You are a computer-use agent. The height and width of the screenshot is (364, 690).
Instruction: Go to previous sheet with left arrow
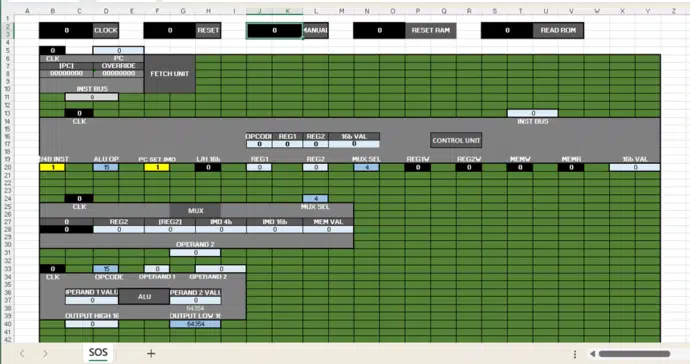coord(22,353)
